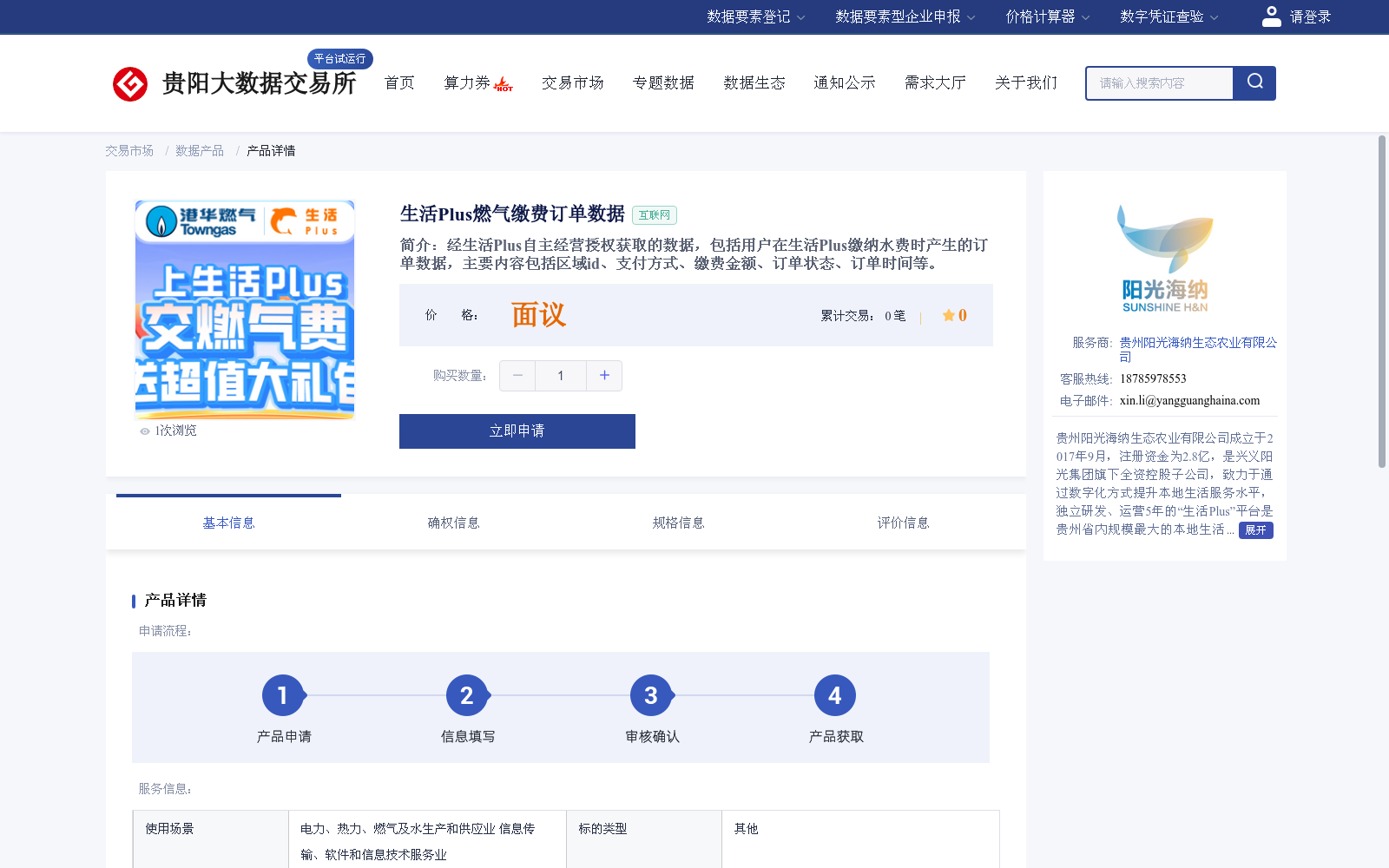This screenshot has height=868, width=1389.
Task: Open 数据要素型企业申报 dropdown
Action: [x=905, y=16]
